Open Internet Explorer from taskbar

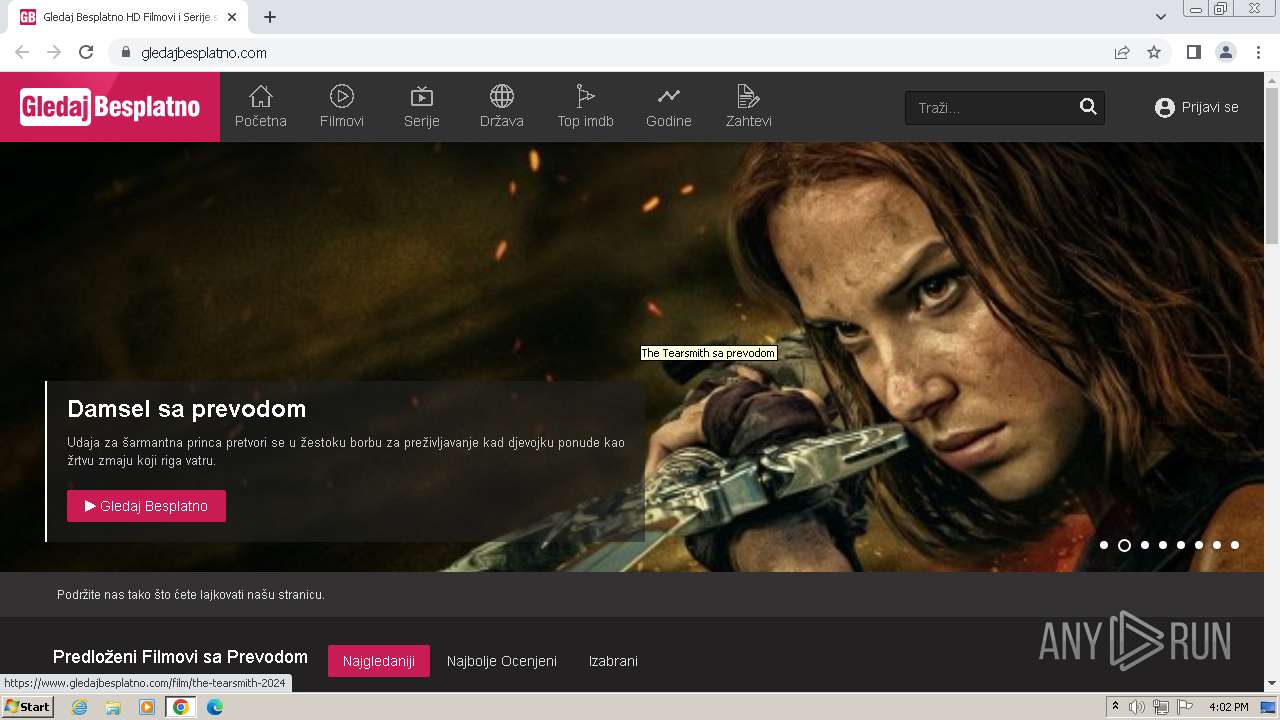(x=79, y=707)
